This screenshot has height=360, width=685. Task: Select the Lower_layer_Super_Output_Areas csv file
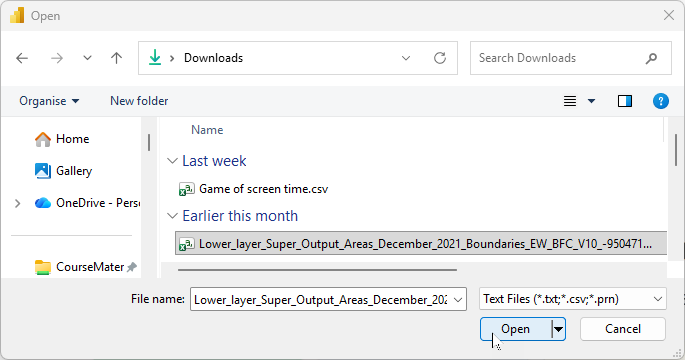click(x=421, y=243)
